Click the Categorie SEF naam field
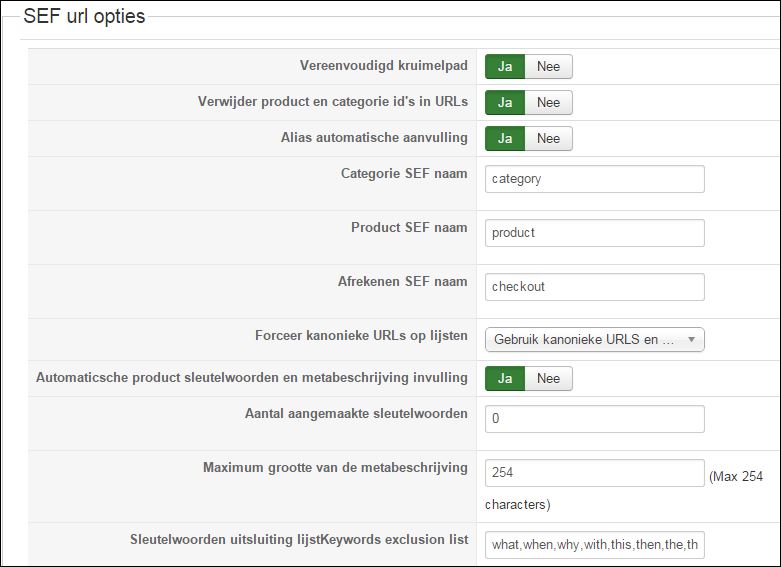The width and height of the screenshot is (781, 567). [594, 180]
